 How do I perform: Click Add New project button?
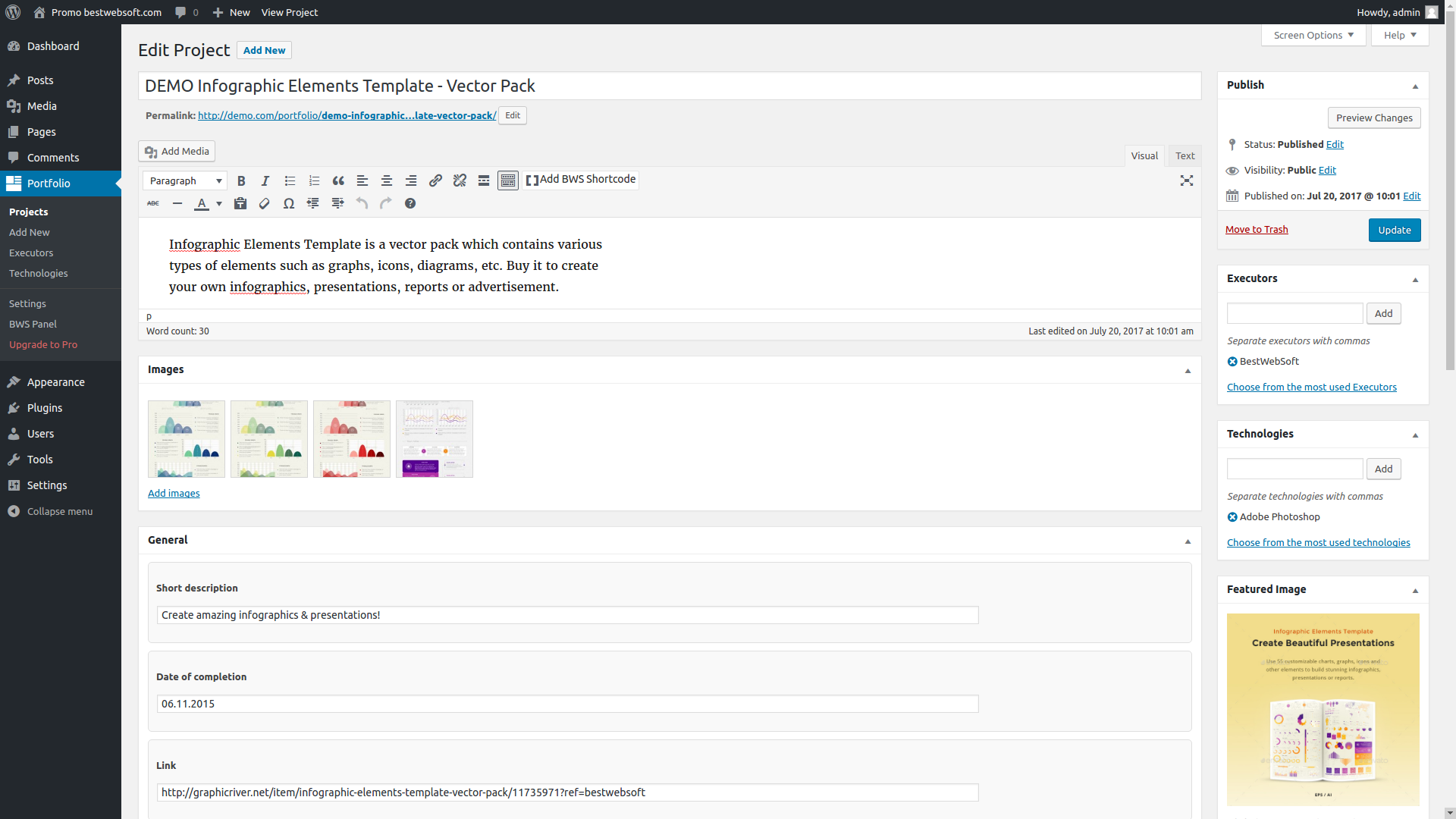coord(264,50)
